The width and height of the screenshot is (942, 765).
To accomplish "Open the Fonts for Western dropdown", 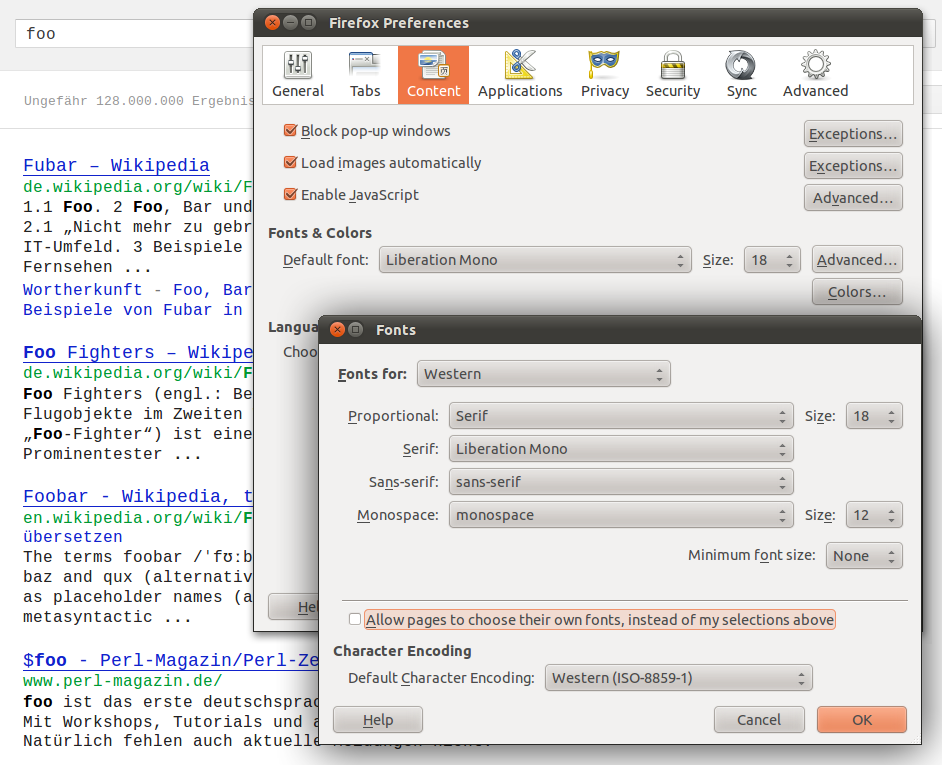I will 543,374.
